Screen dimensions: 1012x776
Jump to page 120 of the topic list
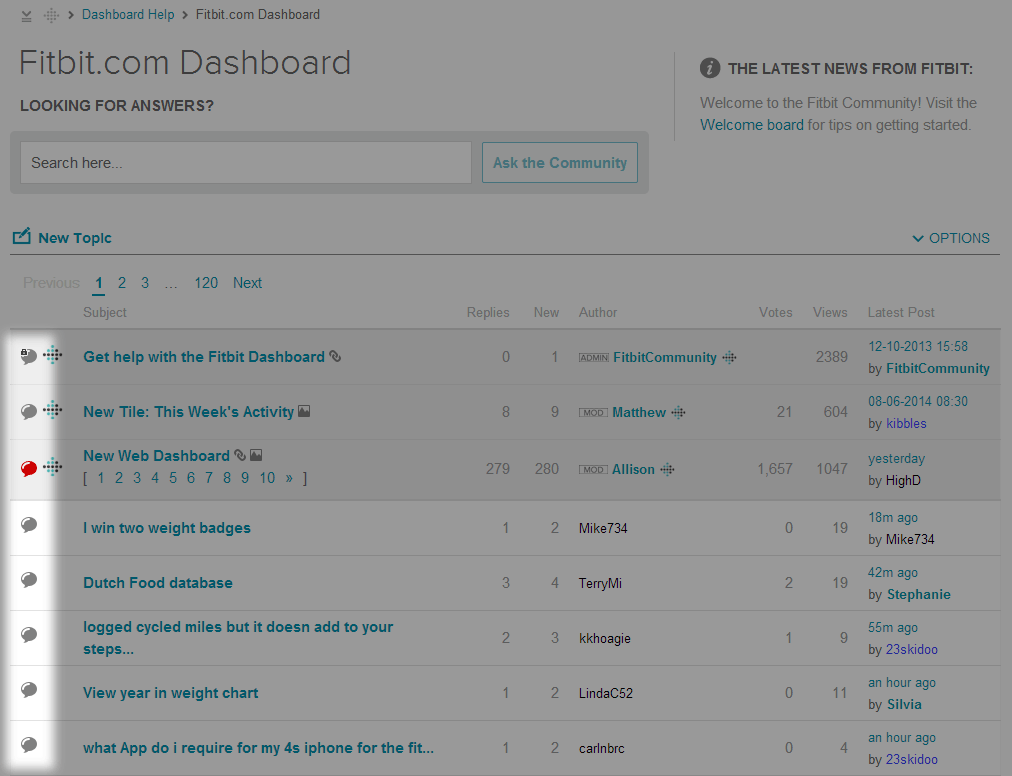click(206, 283)
